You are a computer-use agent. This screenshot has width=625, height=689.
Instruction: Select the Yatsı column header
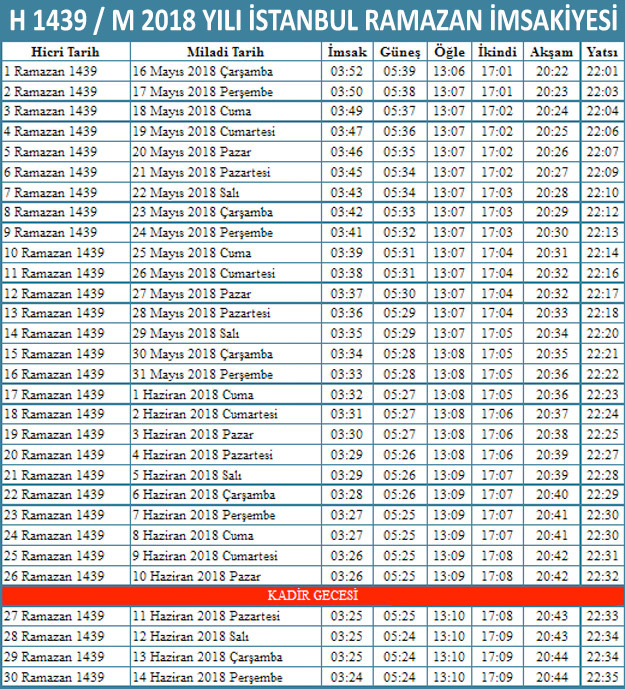click(x=601, y=52)
